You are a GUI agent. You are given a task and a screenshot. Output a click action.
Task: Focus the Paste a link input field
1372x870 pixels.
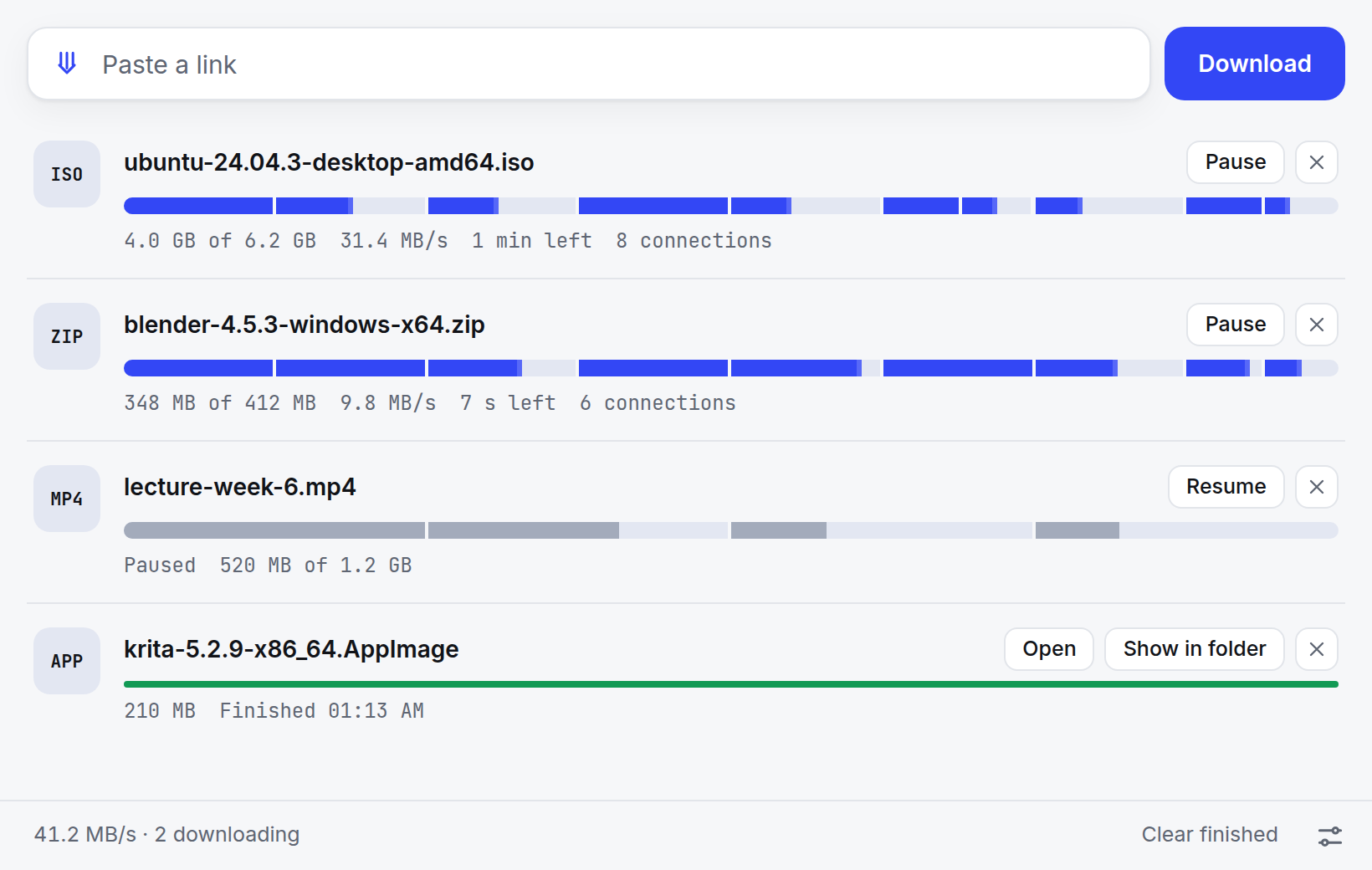pyautogui.click(x=589, y=64)
